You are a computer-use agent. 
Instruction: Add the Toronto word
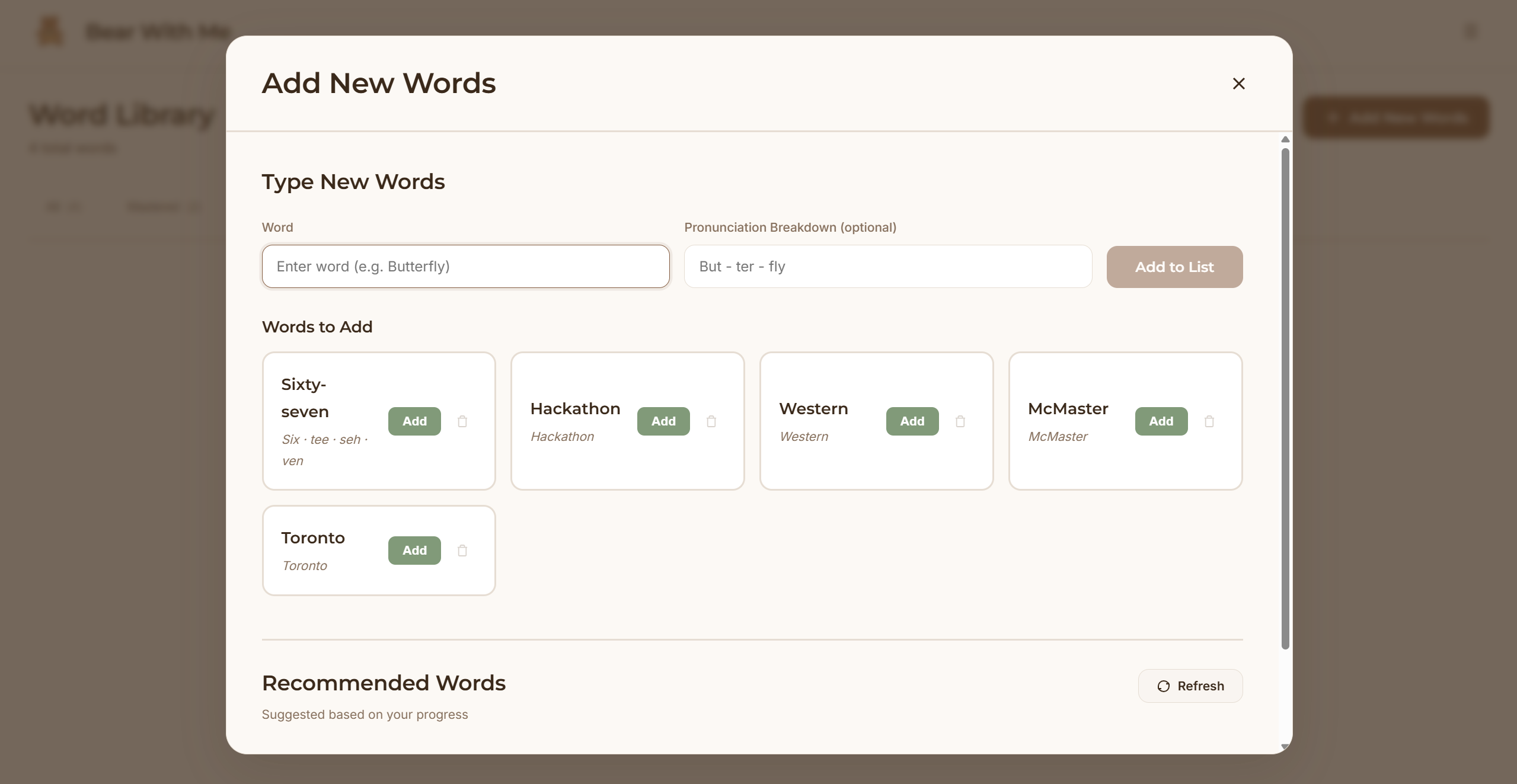tap(414, 551)
